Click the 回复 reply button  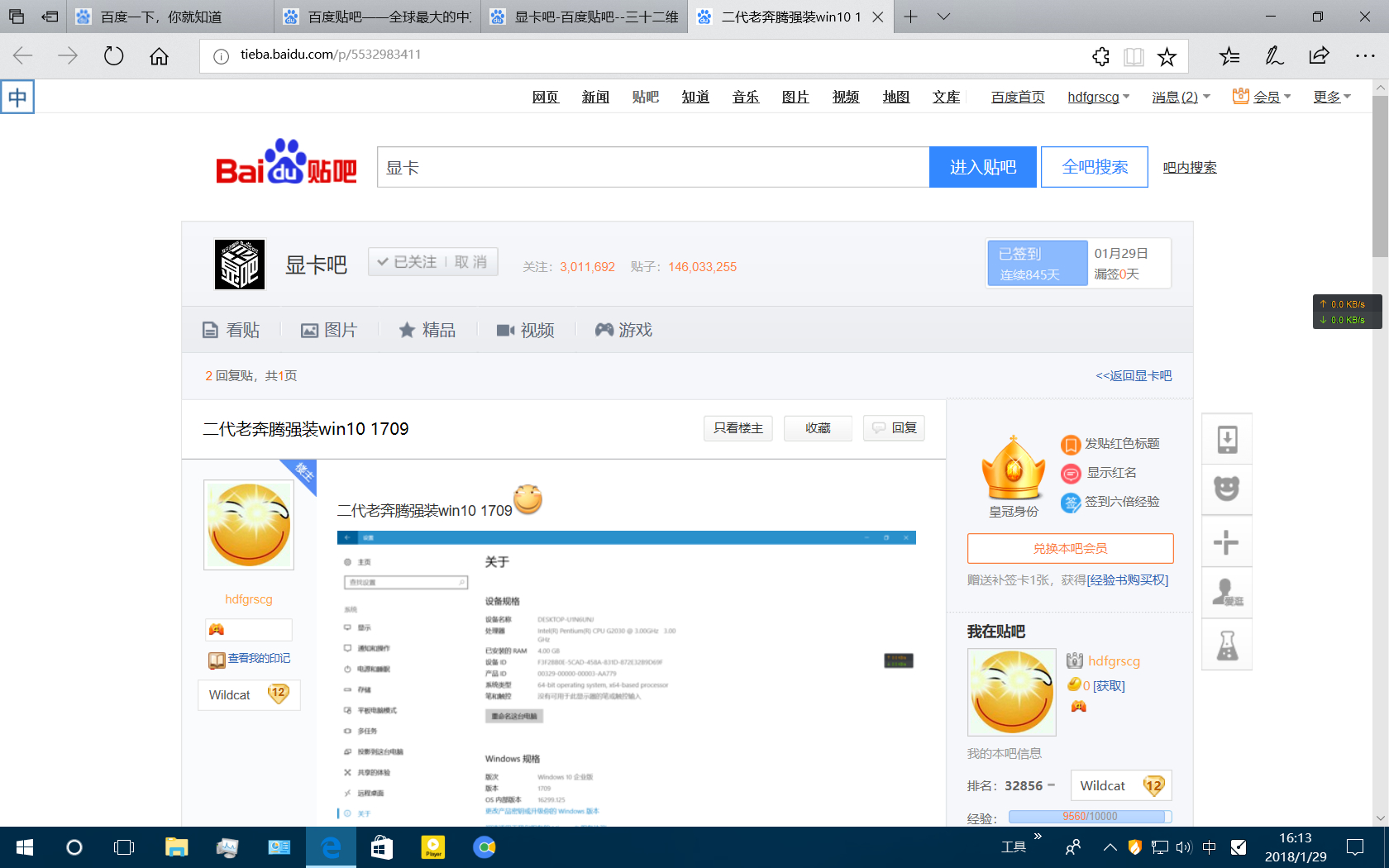tap(895, 428)
